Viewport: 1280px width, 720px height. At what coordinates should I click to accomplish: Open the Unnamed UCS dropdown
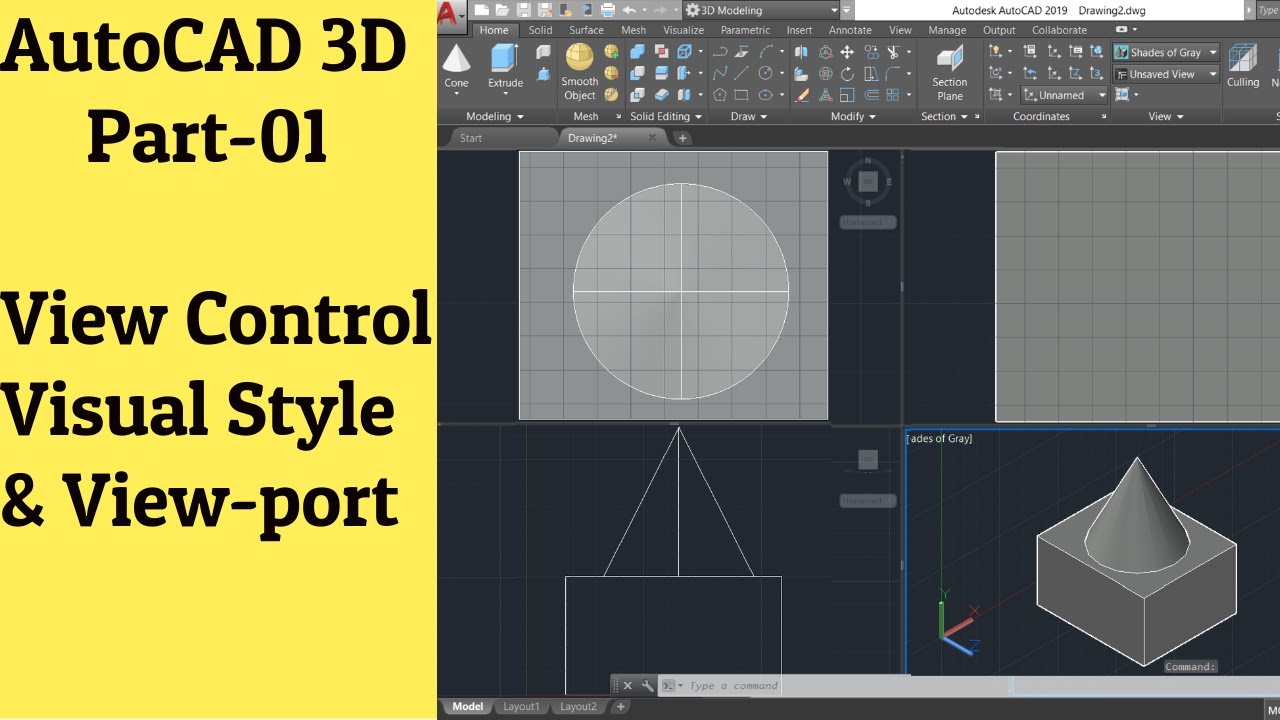pyautogui.click(x=1064, y=96)
